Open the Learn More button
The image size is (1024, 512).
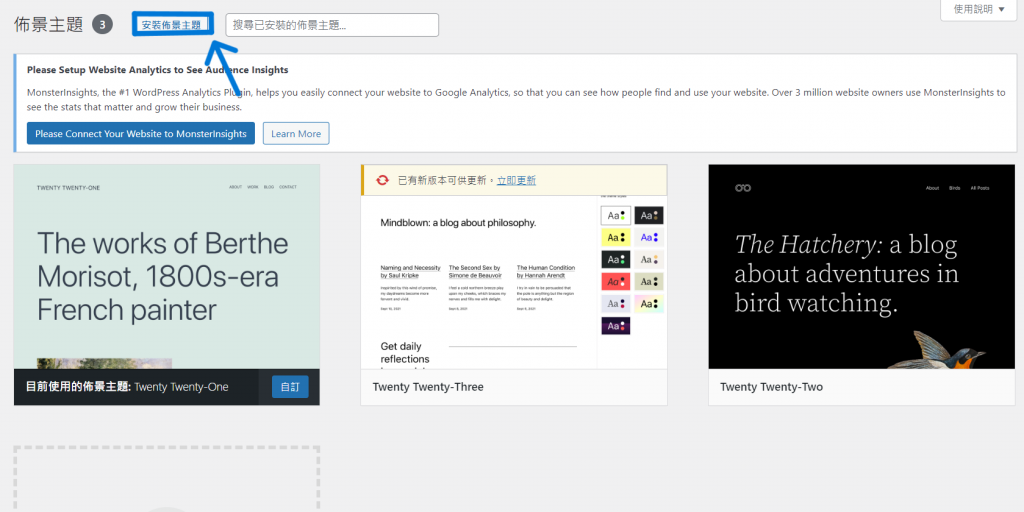tap(296, 133)
